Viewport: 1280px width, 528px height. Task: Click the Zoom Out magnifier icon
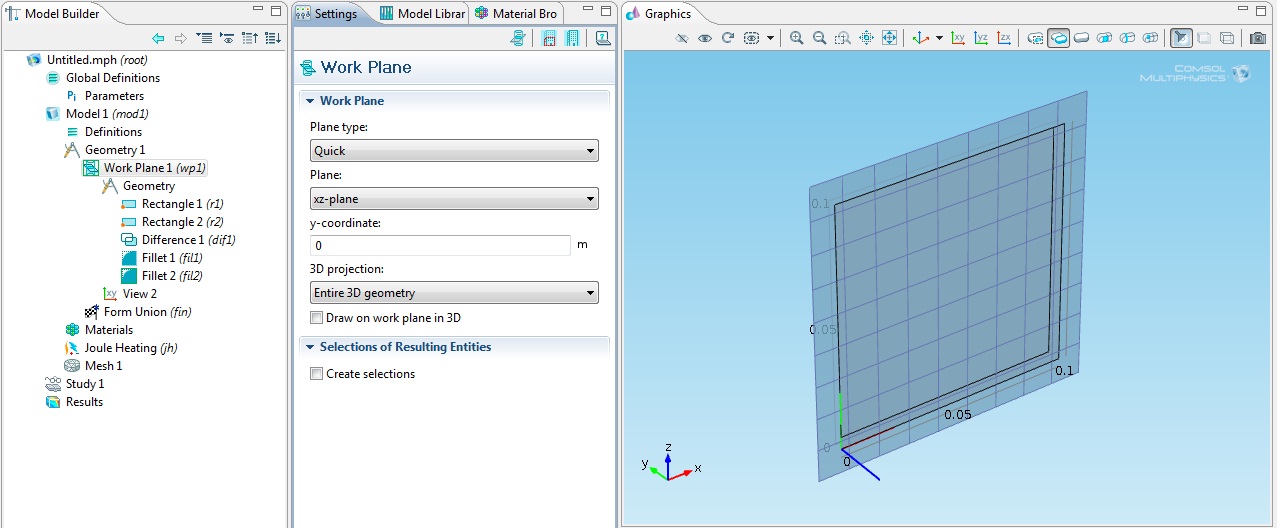(x=819, y=38)
